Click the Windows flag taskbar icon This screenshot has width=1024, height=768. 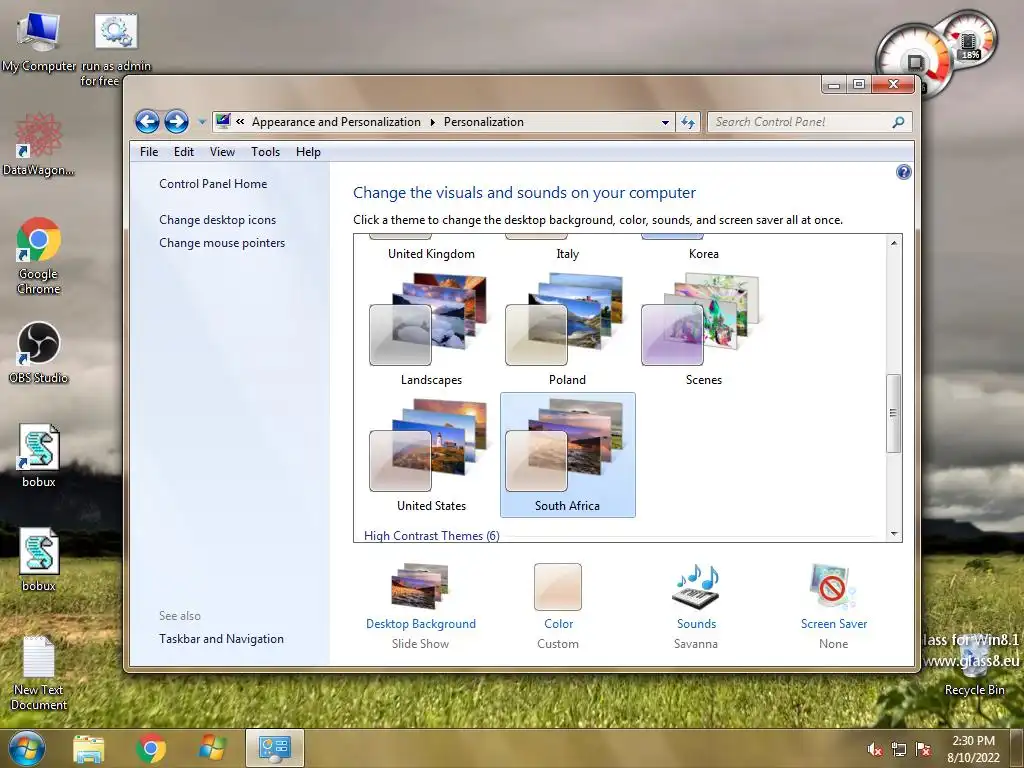coord(212,748)
